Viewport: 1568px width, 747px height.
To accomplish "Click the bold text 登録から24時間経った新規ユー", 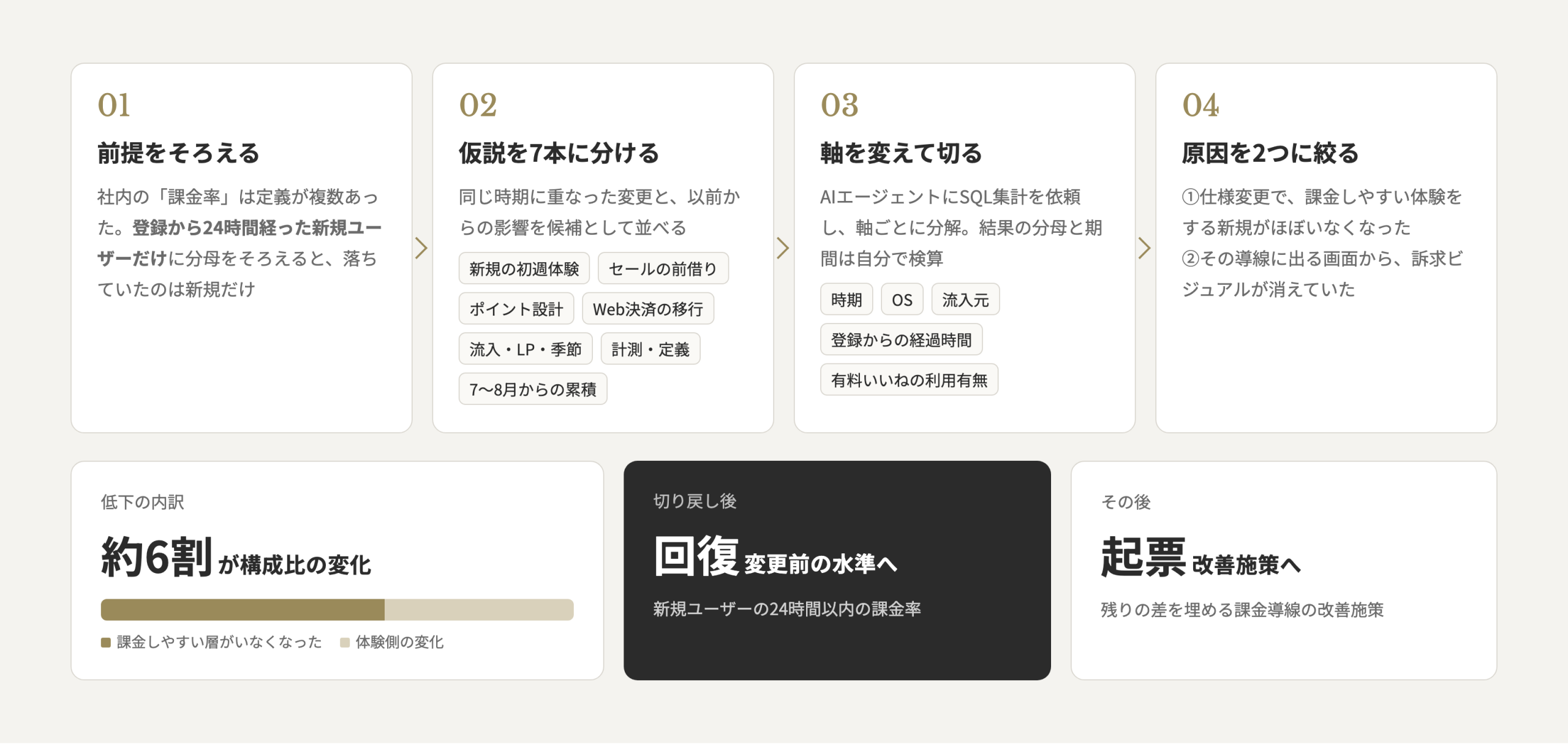I will click(x=257, y=228).
